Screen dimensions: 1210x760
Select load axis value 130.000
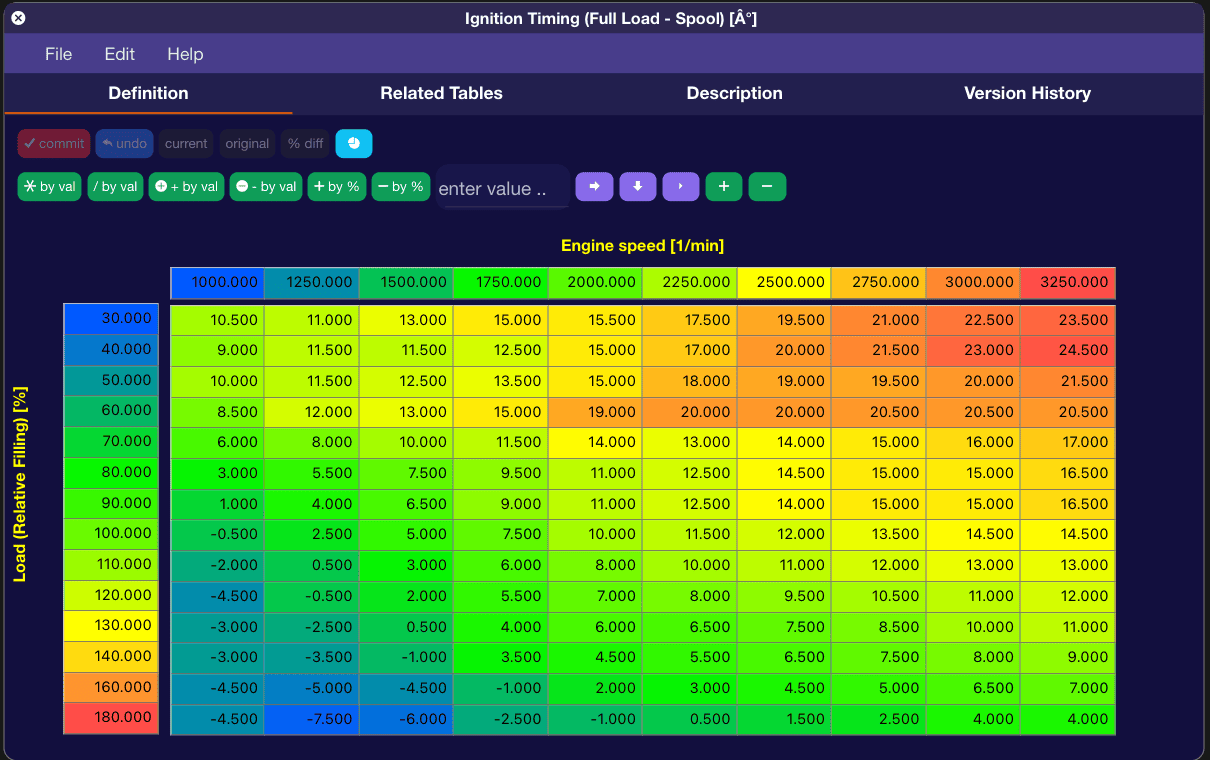click(111, 626)
